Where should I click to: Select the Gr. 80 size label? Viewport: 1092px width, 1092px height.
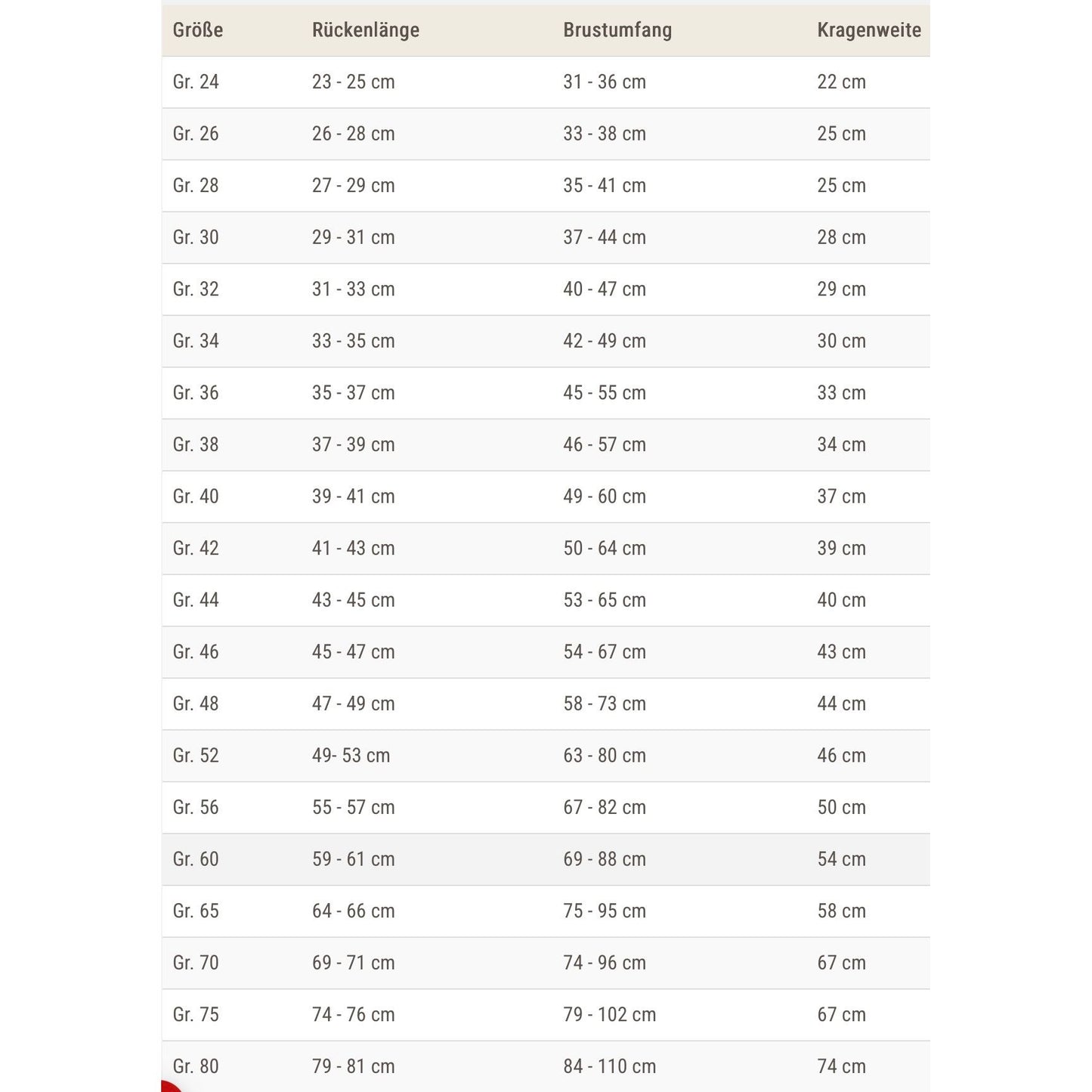[x=196, y=1066]
